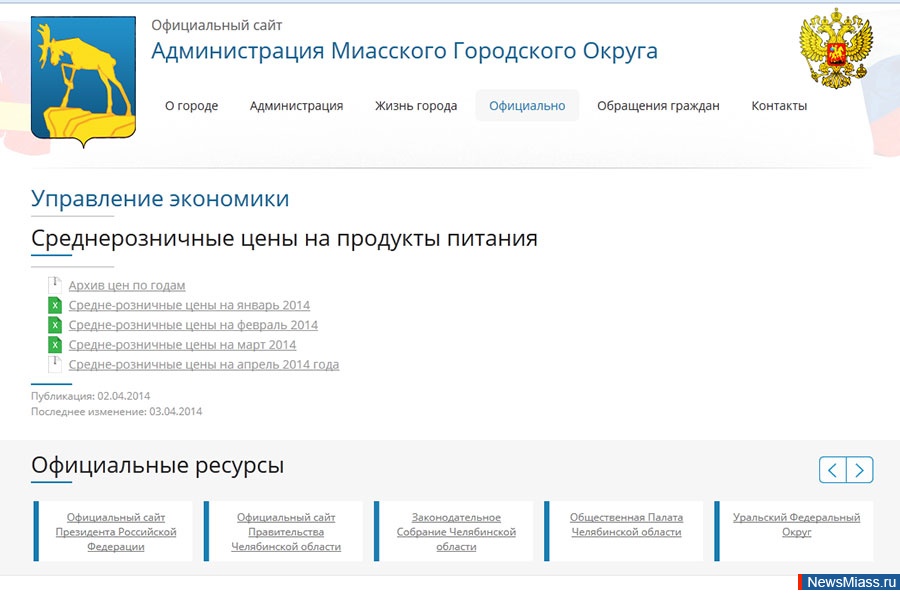Click the Администрация Миасского Городского Округа title

tap(404, 51)
